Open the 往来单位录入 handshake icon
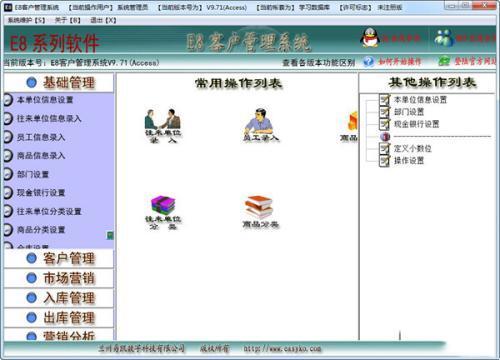 click(x=163, y=125)
